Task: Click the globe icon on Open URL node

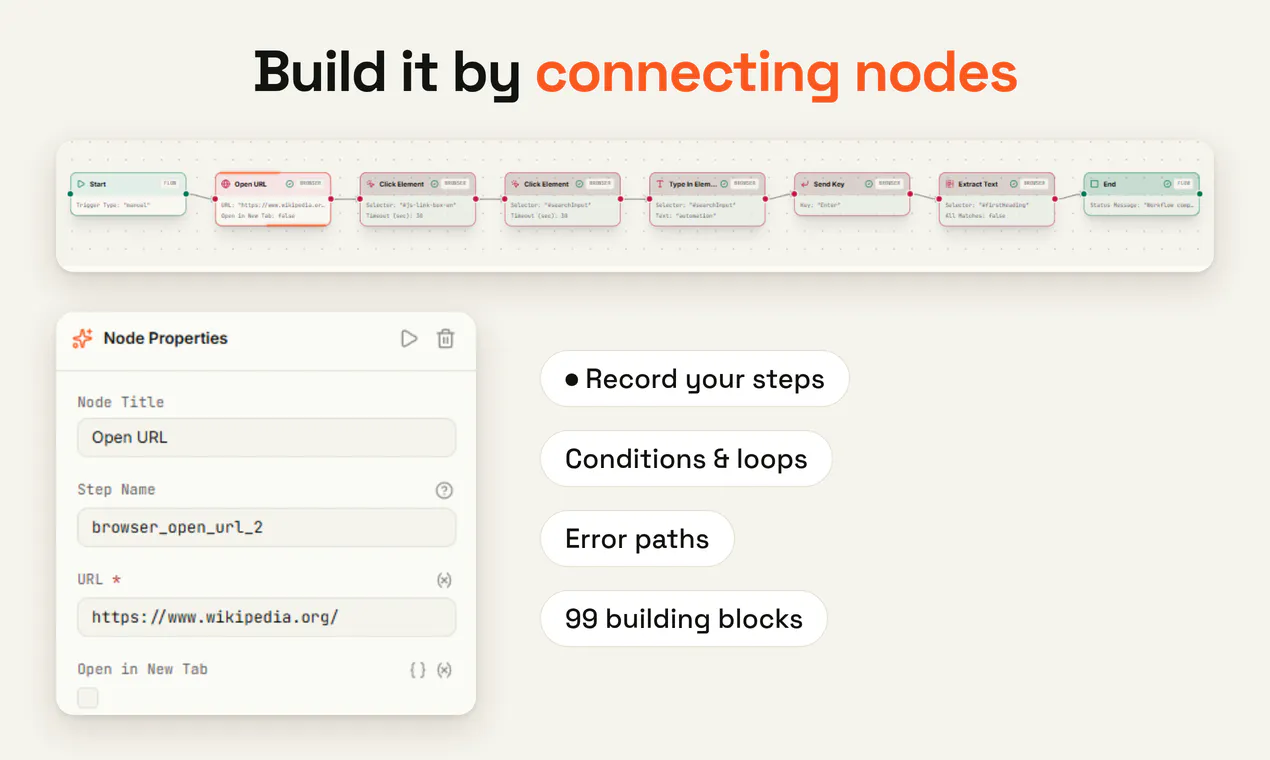Action: [x=226, y=184]
